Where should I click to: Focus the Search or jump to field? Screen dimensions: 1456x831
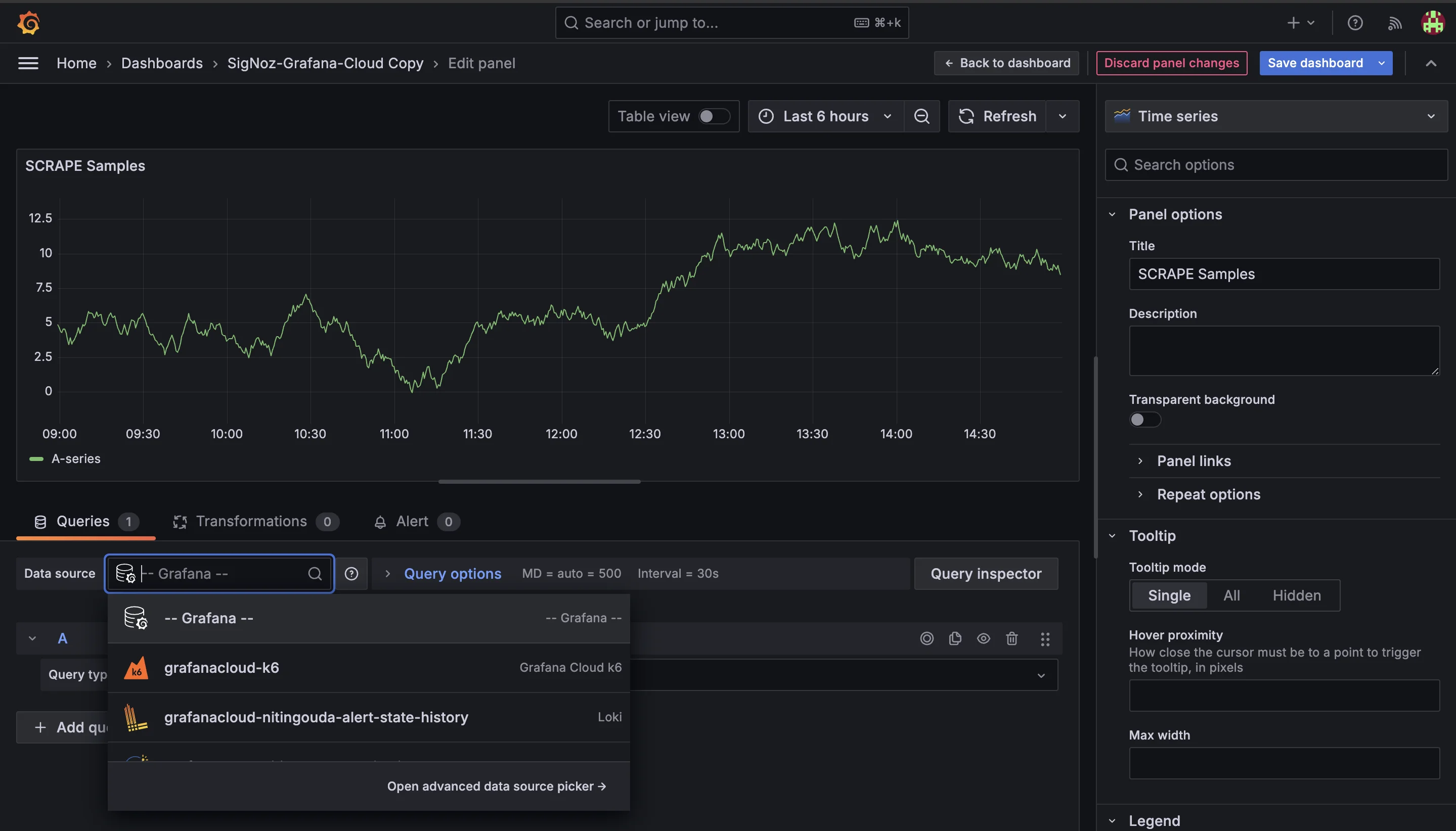coord(731,23)
